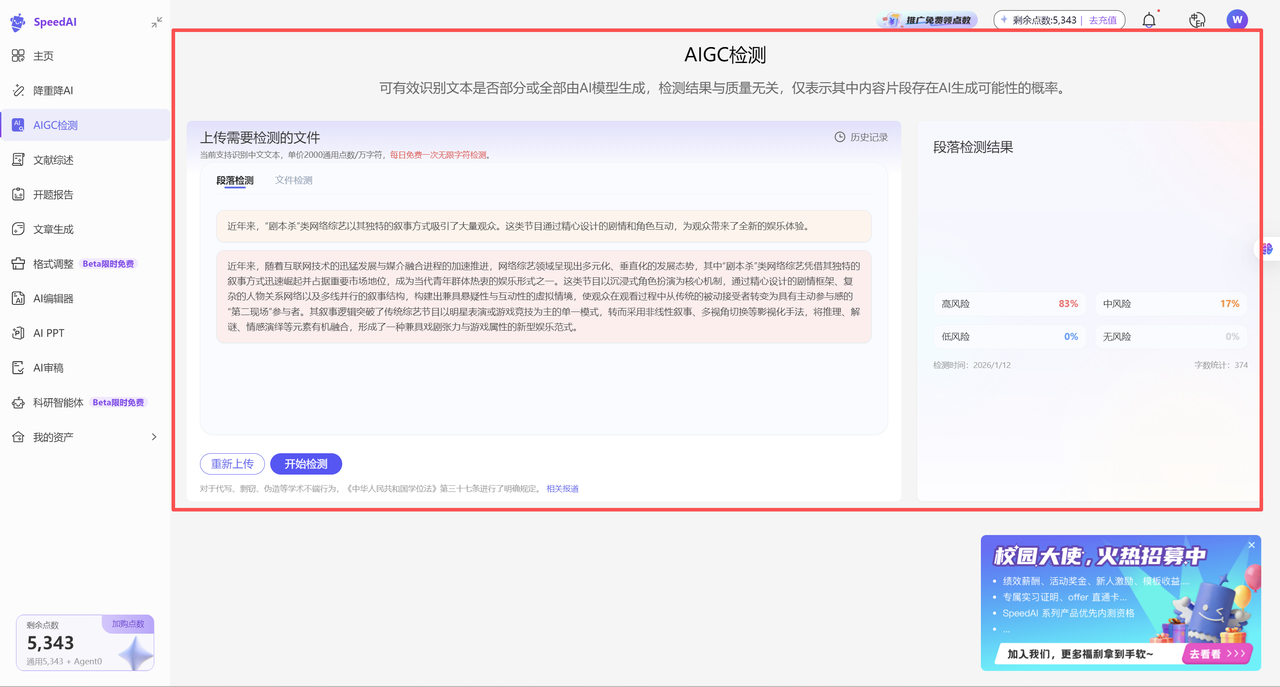Screen dimensions: 1280x687
Task: Click 去看看 on the ad banner
Action: (1217, 654)
